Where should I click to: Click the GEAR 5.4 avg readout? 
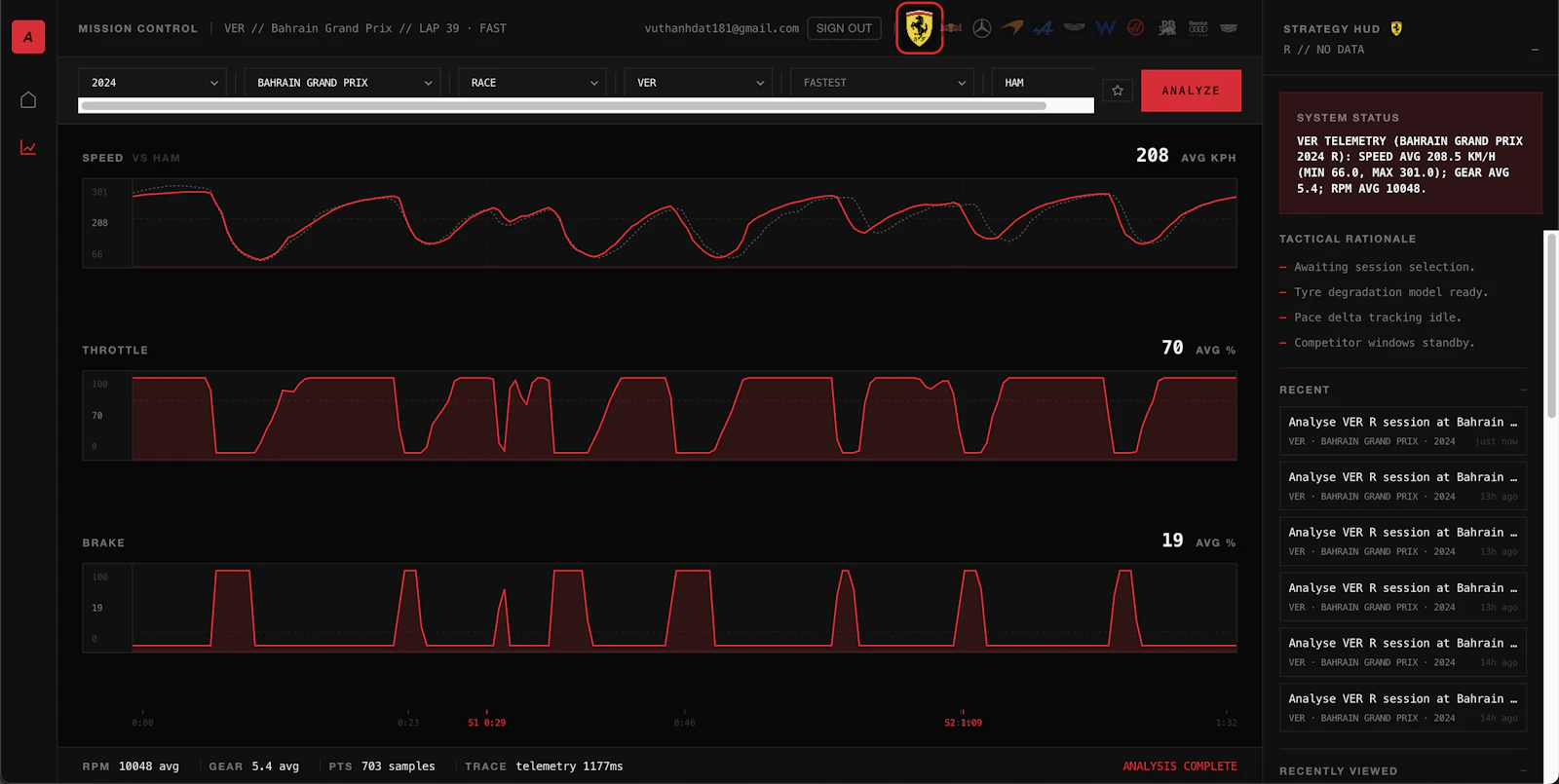(254, 766)
